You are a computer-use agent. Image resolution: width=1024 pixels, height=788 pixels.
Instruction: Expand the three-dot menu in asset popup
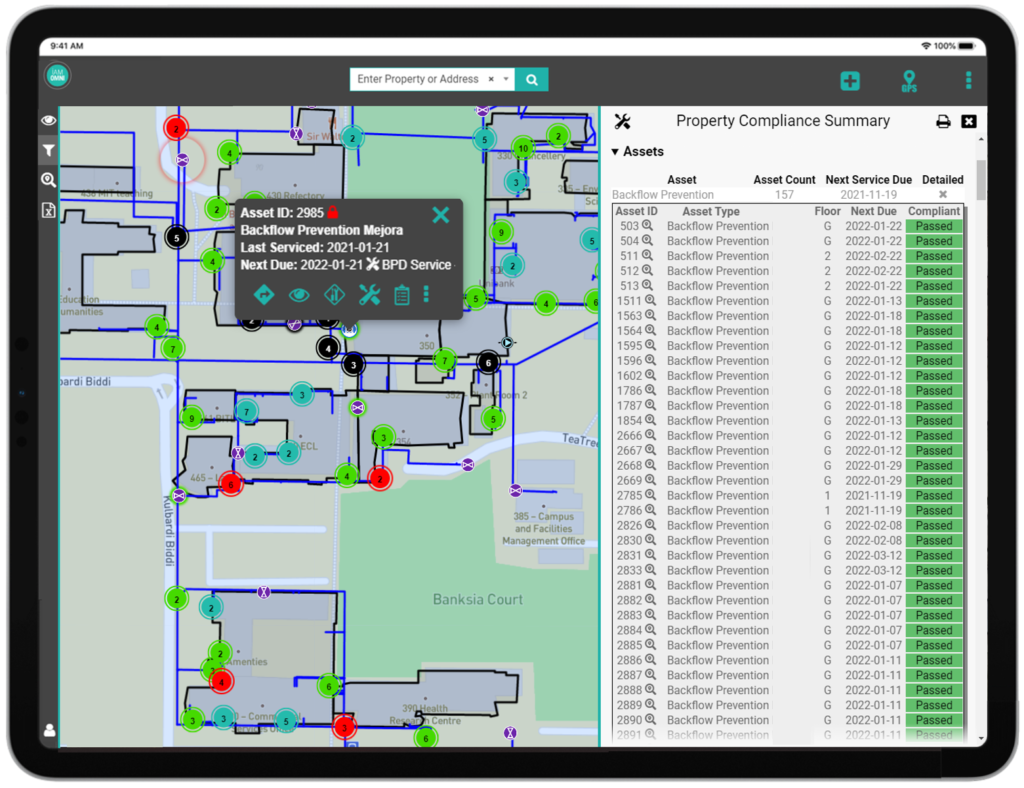427,294
